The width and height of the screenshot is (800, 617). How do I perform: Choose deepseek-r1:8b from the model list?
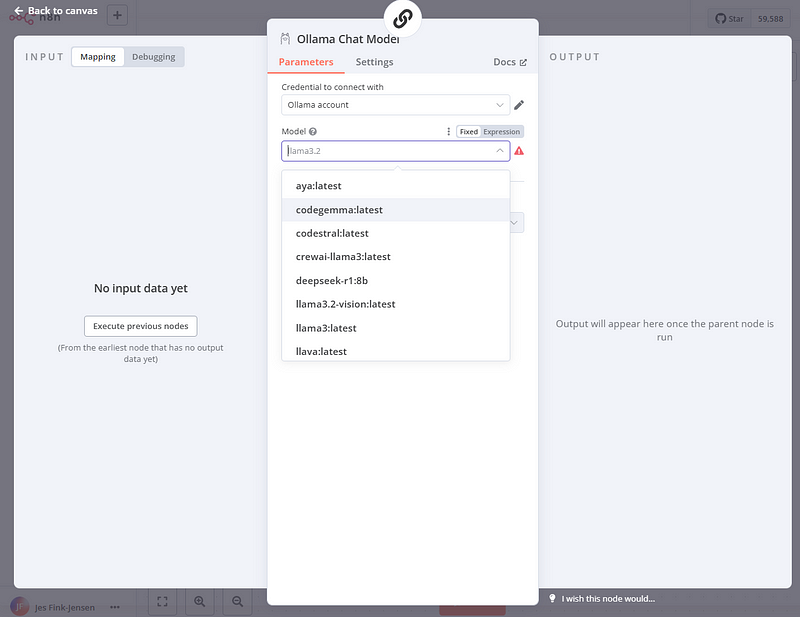(x=395, y=281)
